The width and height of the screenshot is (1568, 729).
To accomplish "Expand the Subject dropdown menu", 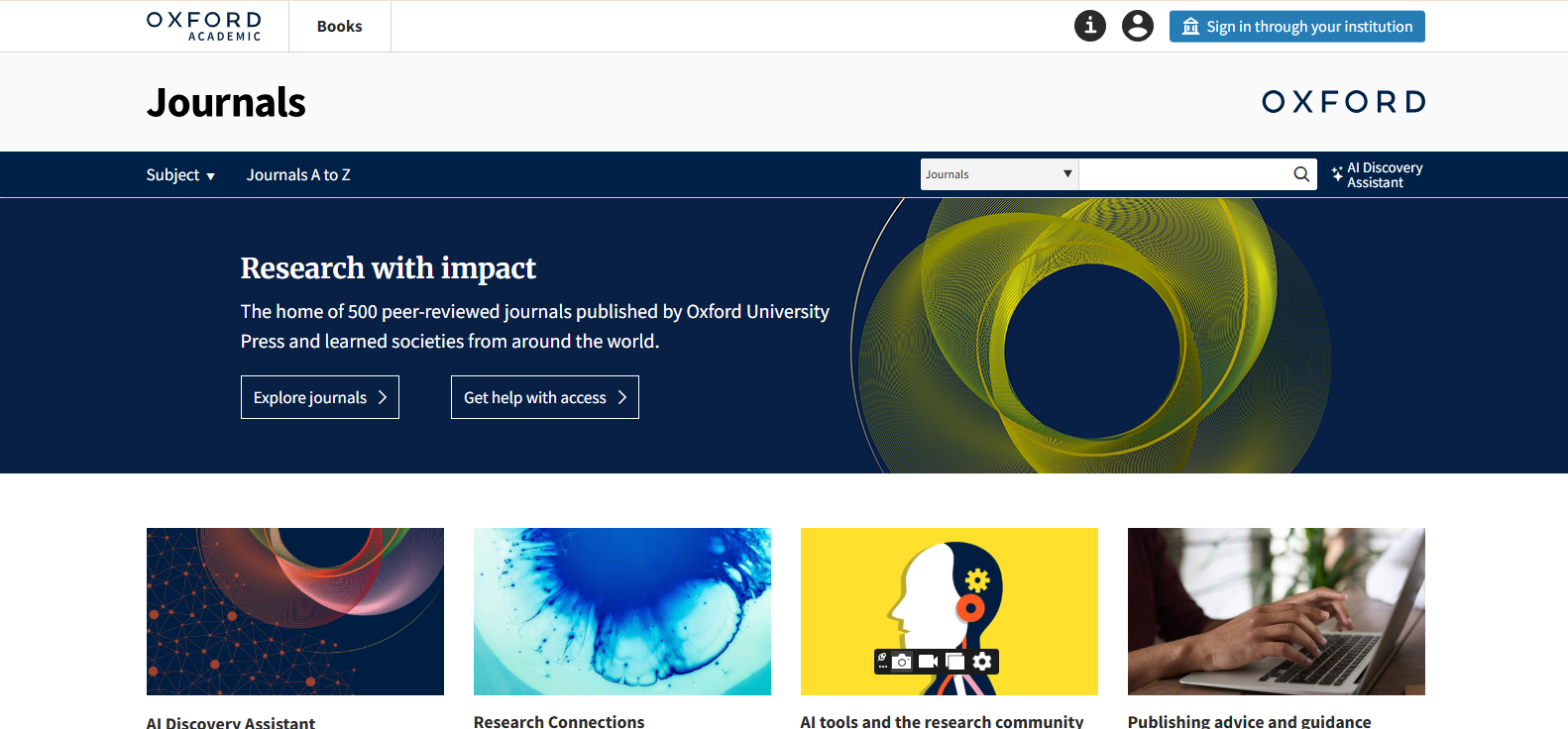I will (x=180, y=175).
